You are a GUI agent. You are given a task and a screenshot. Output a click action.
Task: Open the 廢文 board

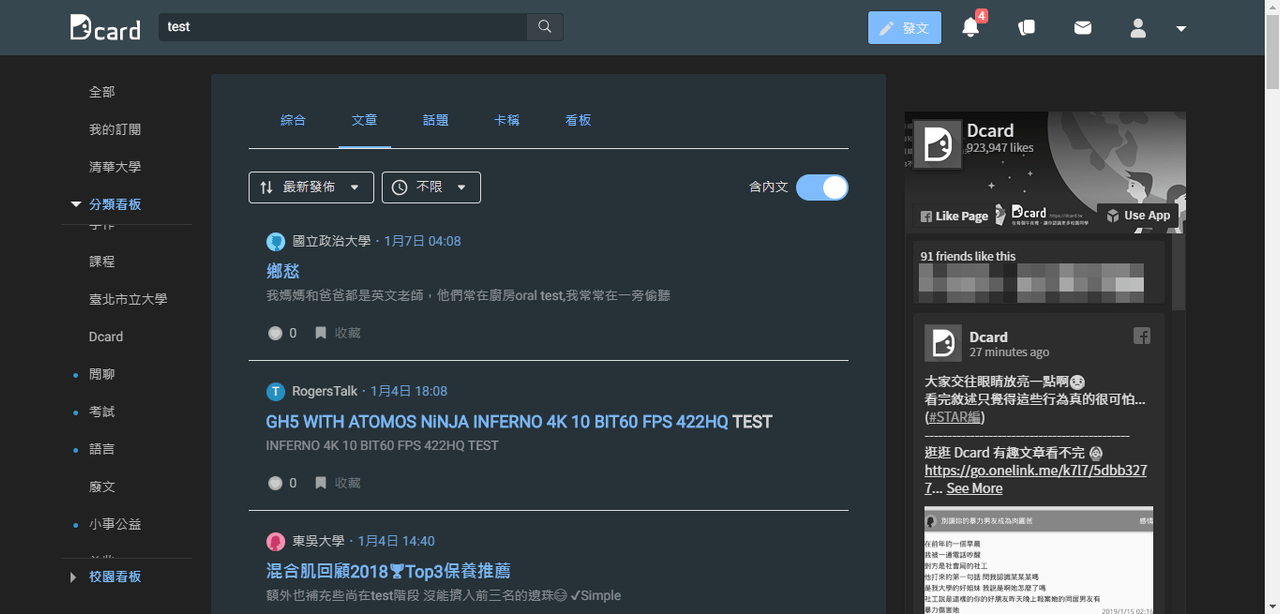pos(102,487)
